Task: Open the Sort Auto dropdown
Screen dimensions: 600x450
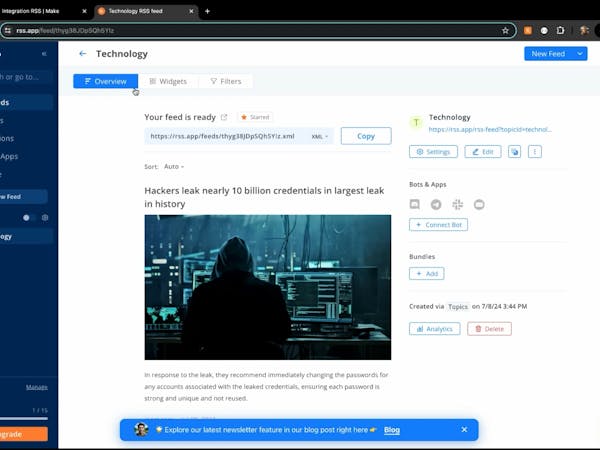Action: tap(174, 166)
